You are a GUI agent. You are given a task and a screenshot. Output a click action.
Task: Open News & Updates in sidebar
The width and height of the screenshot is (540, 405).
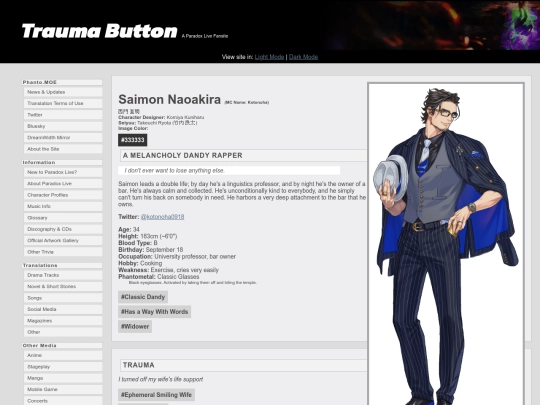click(63, 92)
